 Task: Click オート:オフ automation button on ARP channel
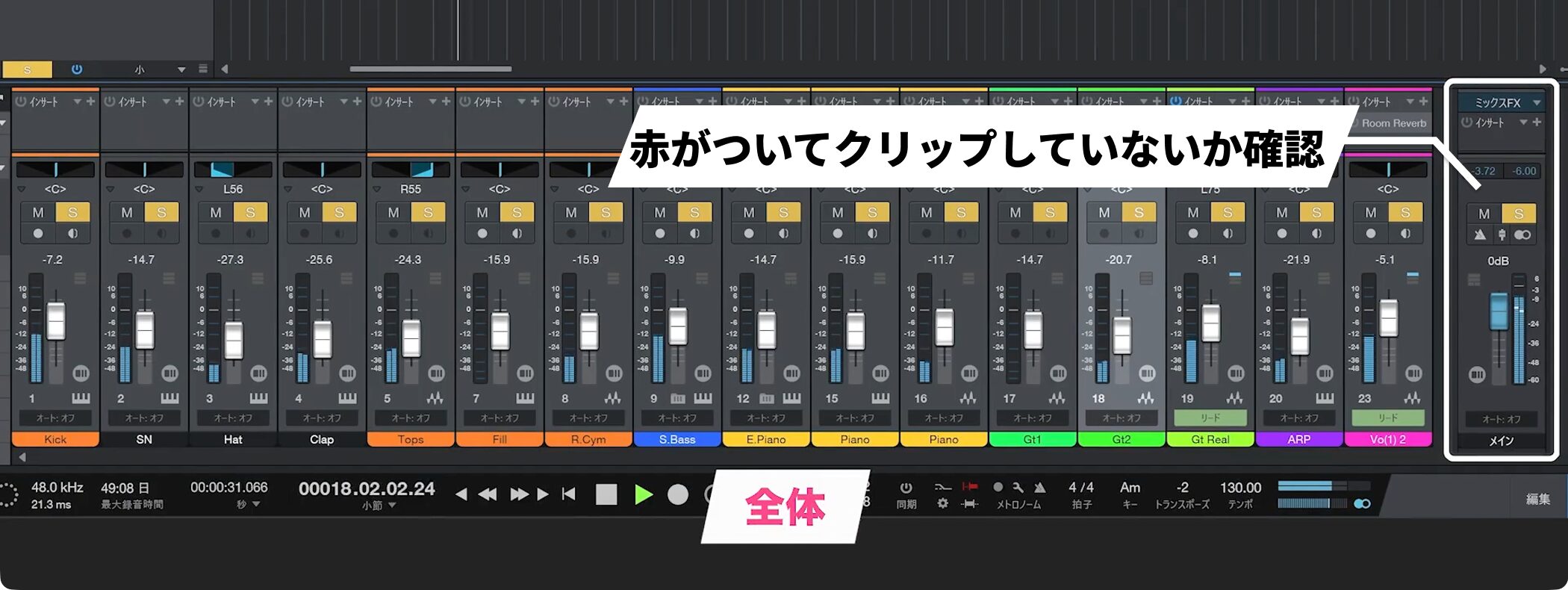click(x=1298, y=418)
